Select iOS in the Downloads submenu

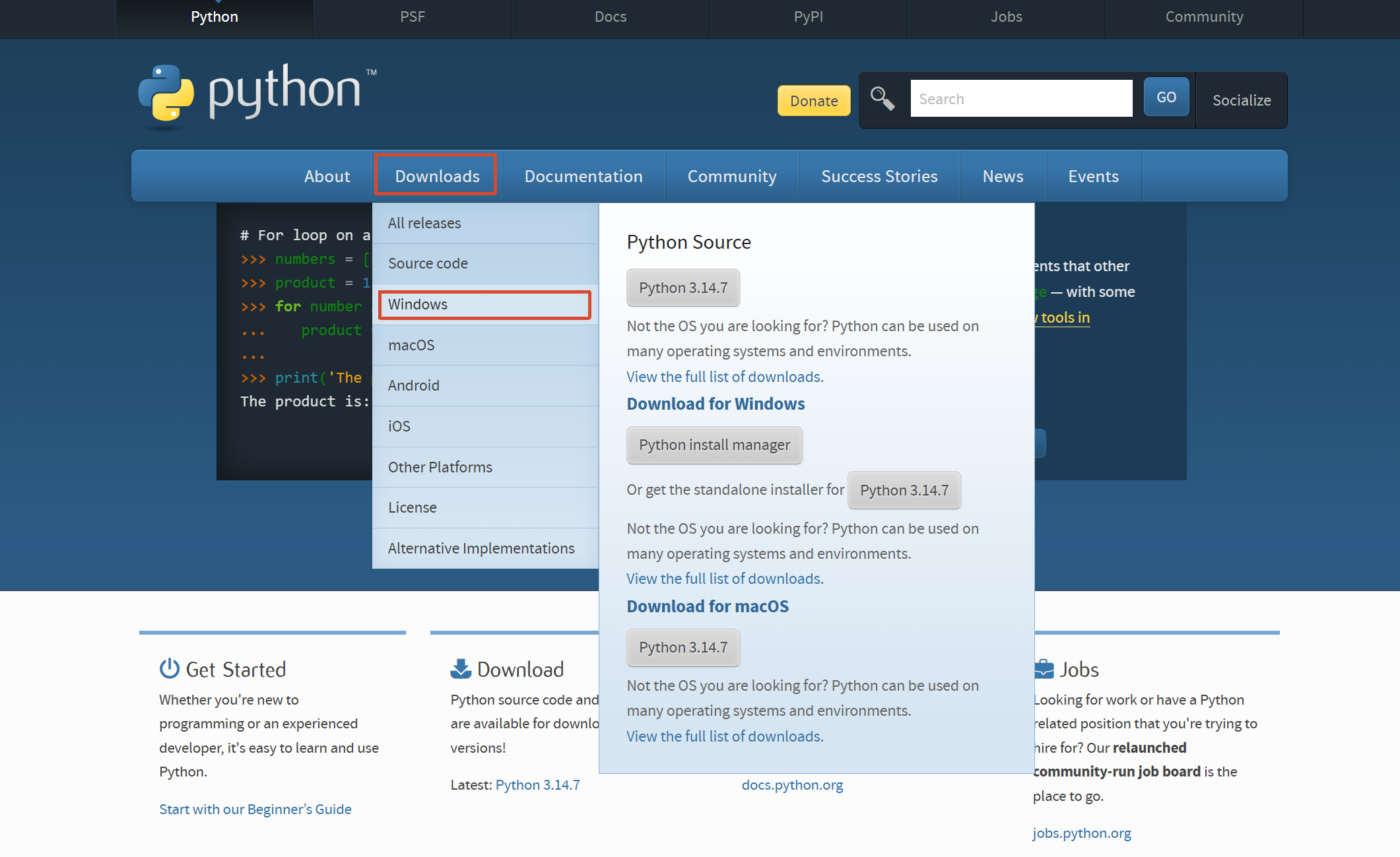point(485,426)
